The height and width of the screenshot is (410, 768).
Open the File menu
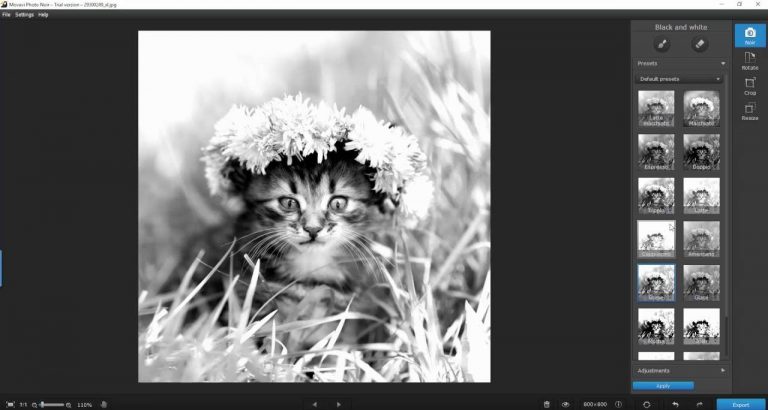pyautogui.click(x=6, y=15)
